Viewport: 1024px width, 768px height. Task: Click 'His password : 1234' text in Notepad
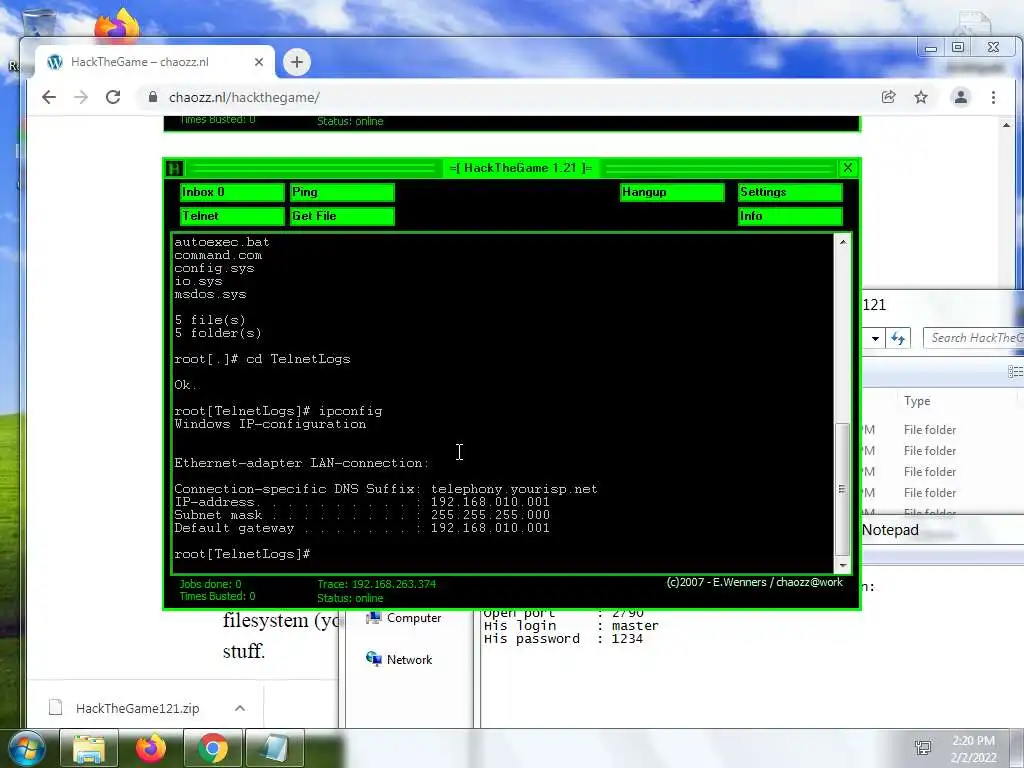pyautogui.click(x=564, y=639)
